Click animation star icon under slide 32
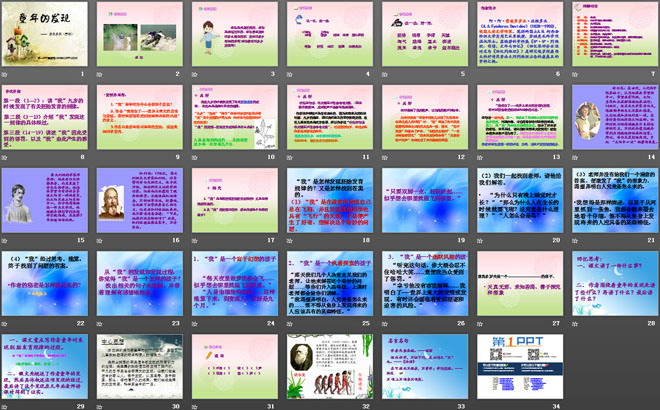The height and width of the screenshot is (410, 660). point(290,407)
